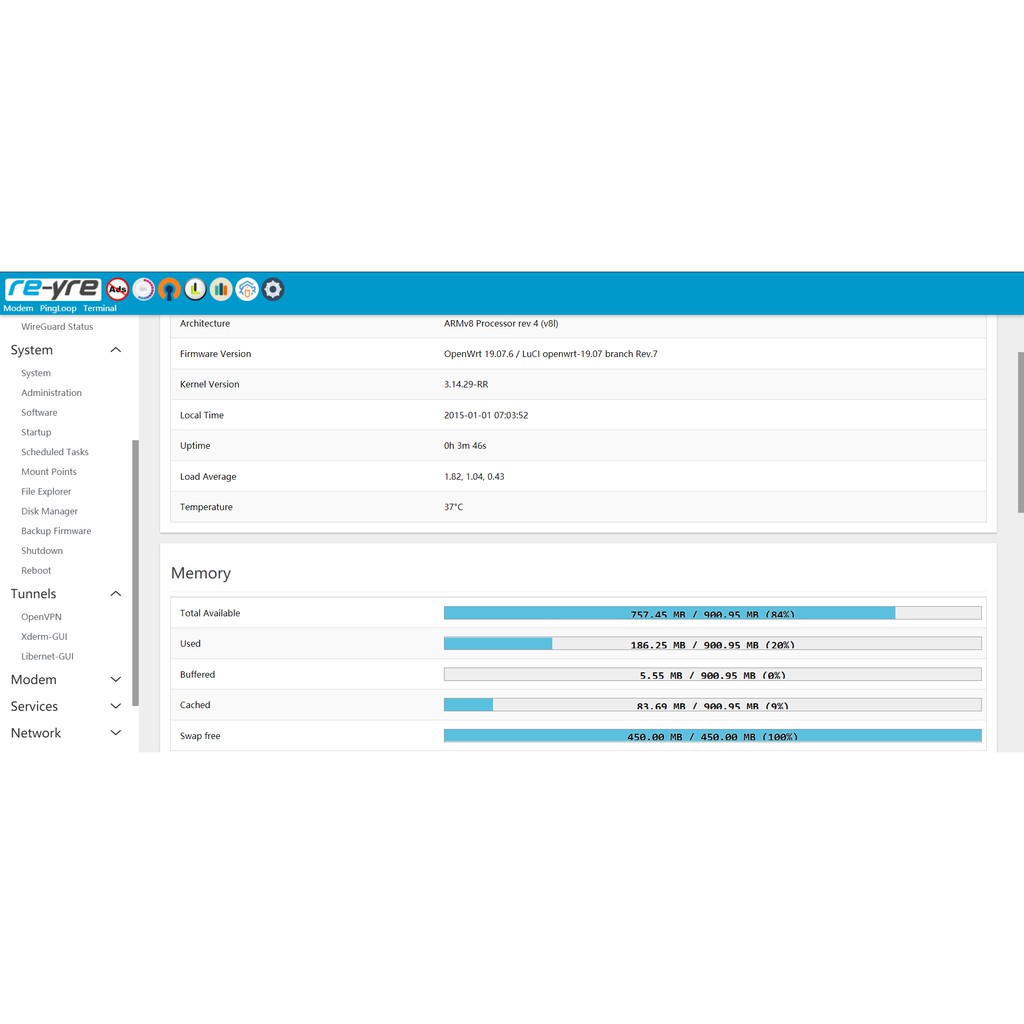Open Backup Firmware in sidebar
This screenshot has height=1024, width=1024.
tap(56, 531)
